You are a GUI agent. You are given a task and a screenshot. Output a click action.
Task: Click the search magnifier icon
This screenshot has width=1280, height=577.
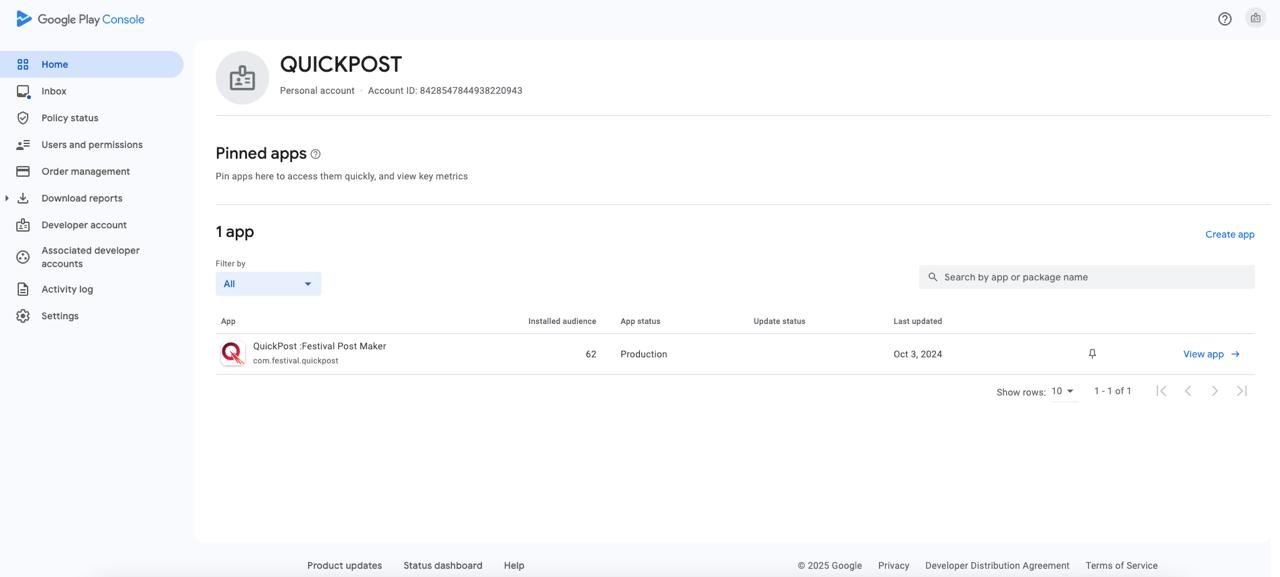pyautogui.click(x=933, y=277)
